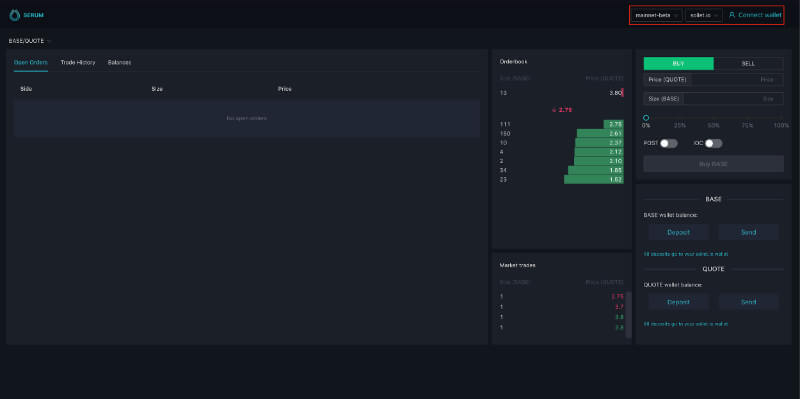Select the 2.10 bid row in orderbook
Screen dimensions: 800x399
(561, 161)
